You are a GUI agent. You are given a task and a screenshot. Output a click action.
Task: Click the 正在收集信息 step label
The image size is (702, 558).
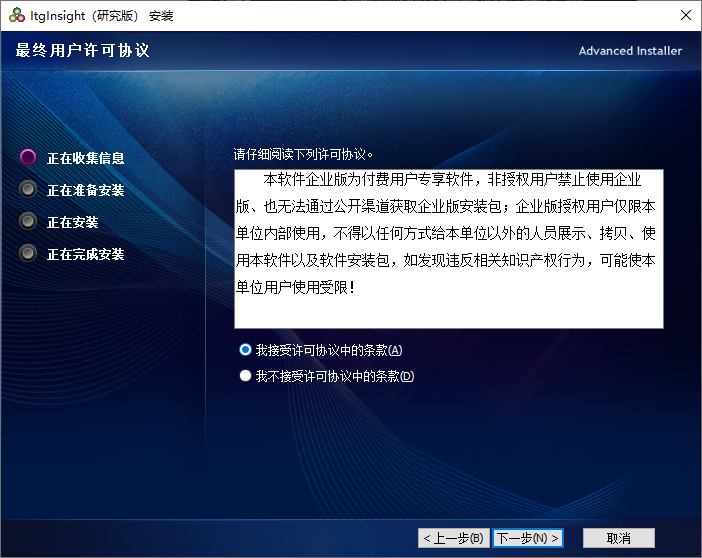click(86, 158)
